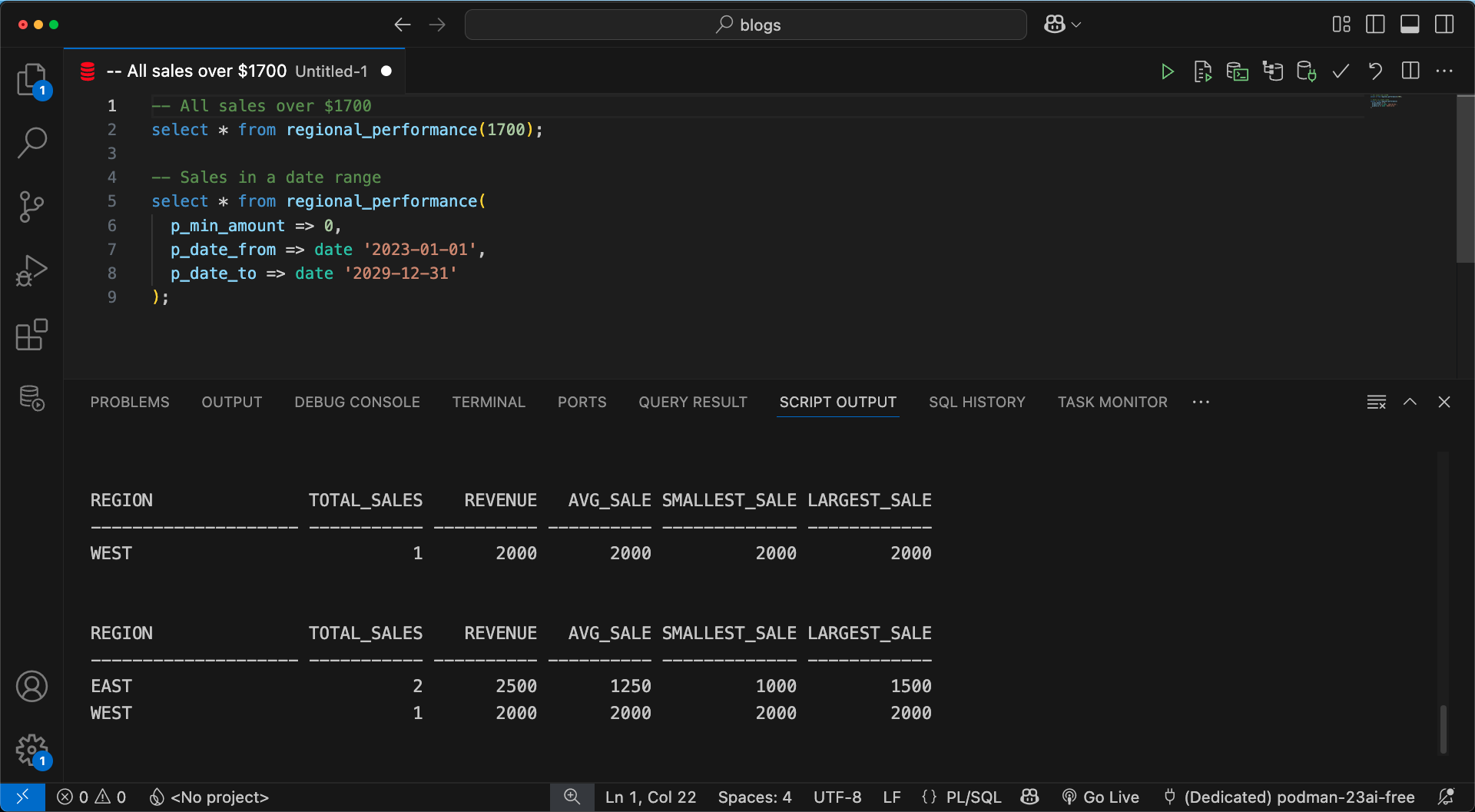1475x812 pixels.
Task: Switch to the SQL HISTORY tab
Action: click(x=977, y=402)
